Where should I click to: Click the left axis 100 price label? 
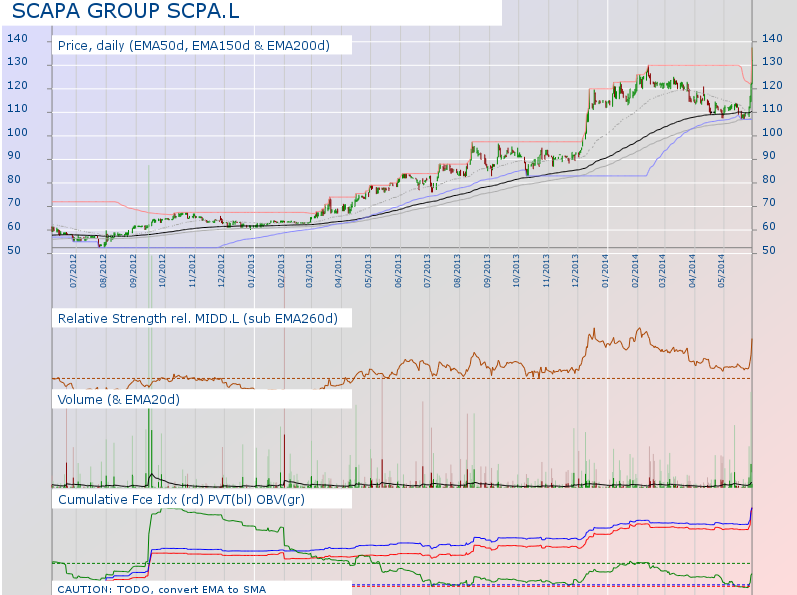pos(17,132)
